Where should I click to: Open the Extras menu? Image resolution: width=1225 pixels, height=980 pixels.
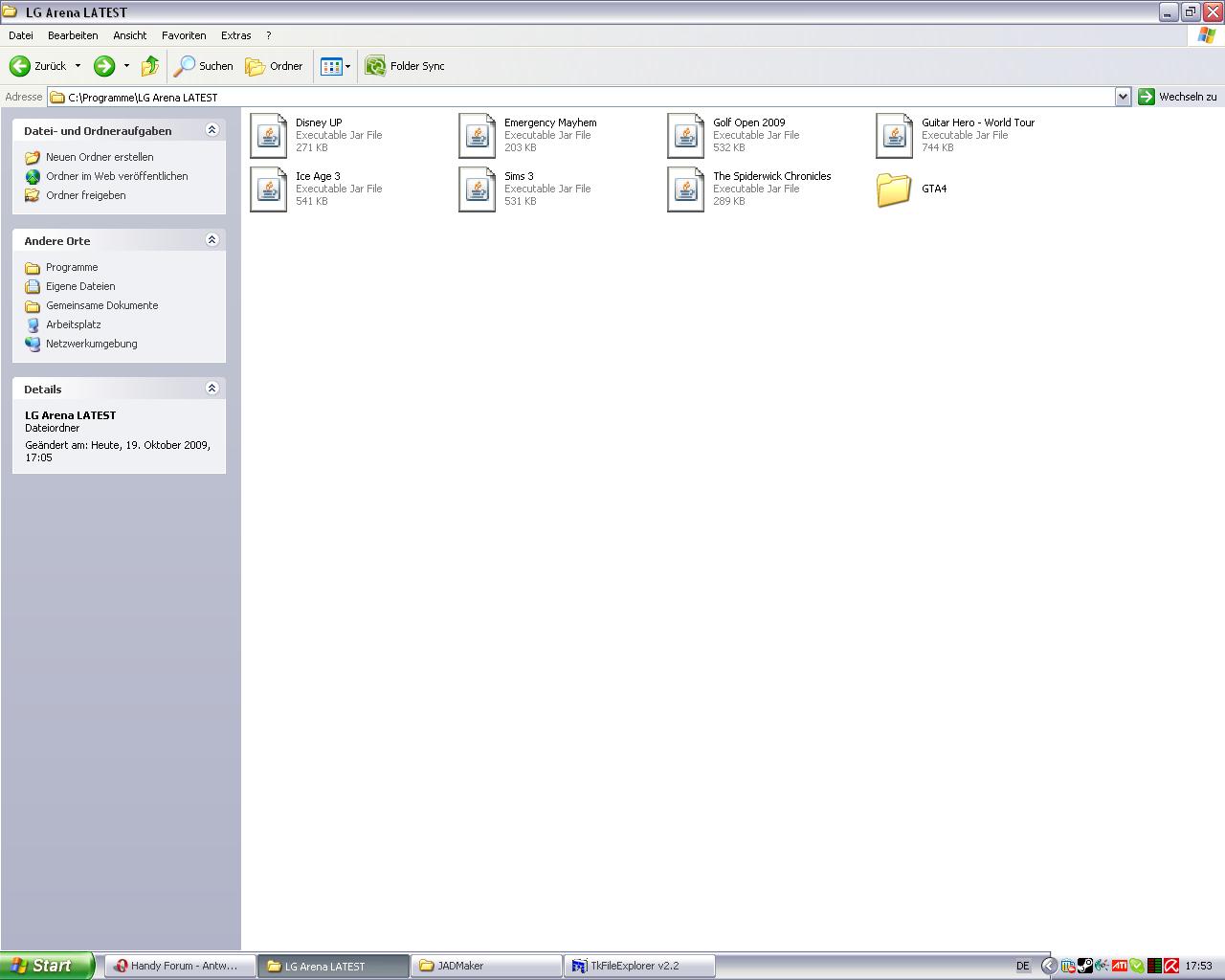tap(236, 35)
